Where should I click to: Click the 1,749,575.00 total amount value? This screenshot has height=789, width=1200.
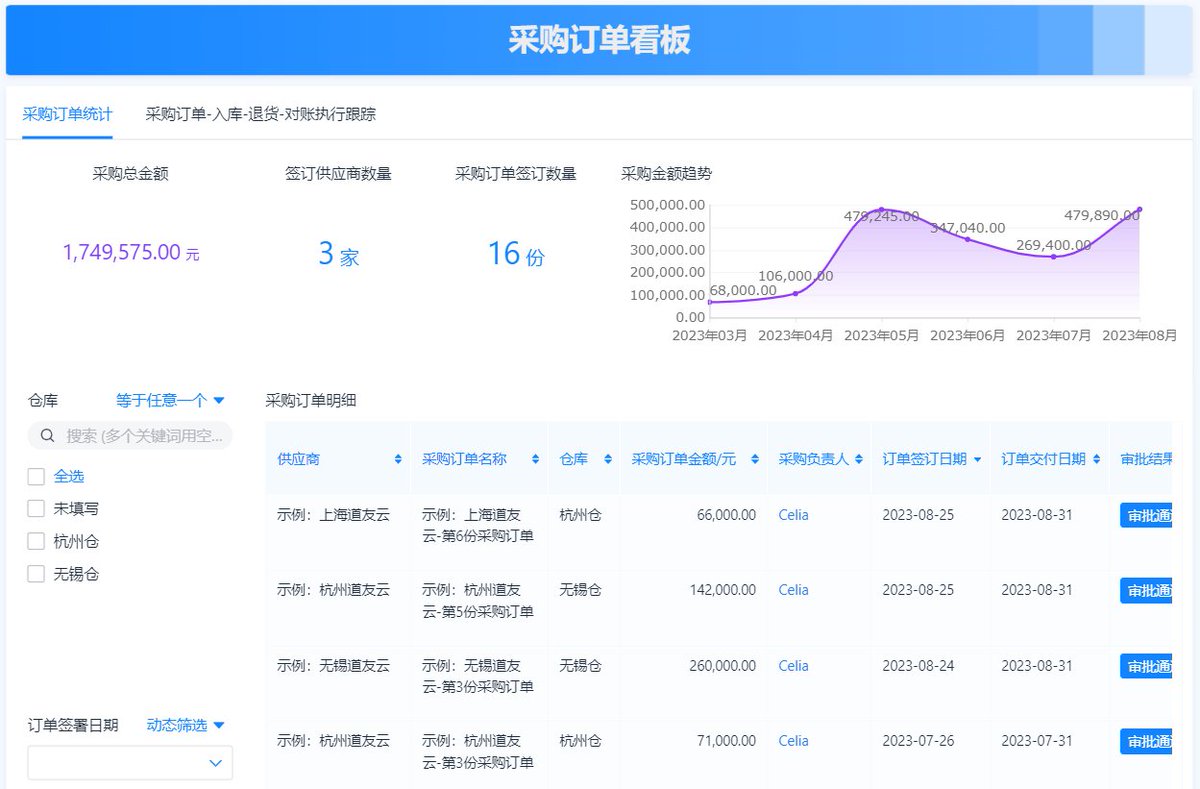pos(131,253)
